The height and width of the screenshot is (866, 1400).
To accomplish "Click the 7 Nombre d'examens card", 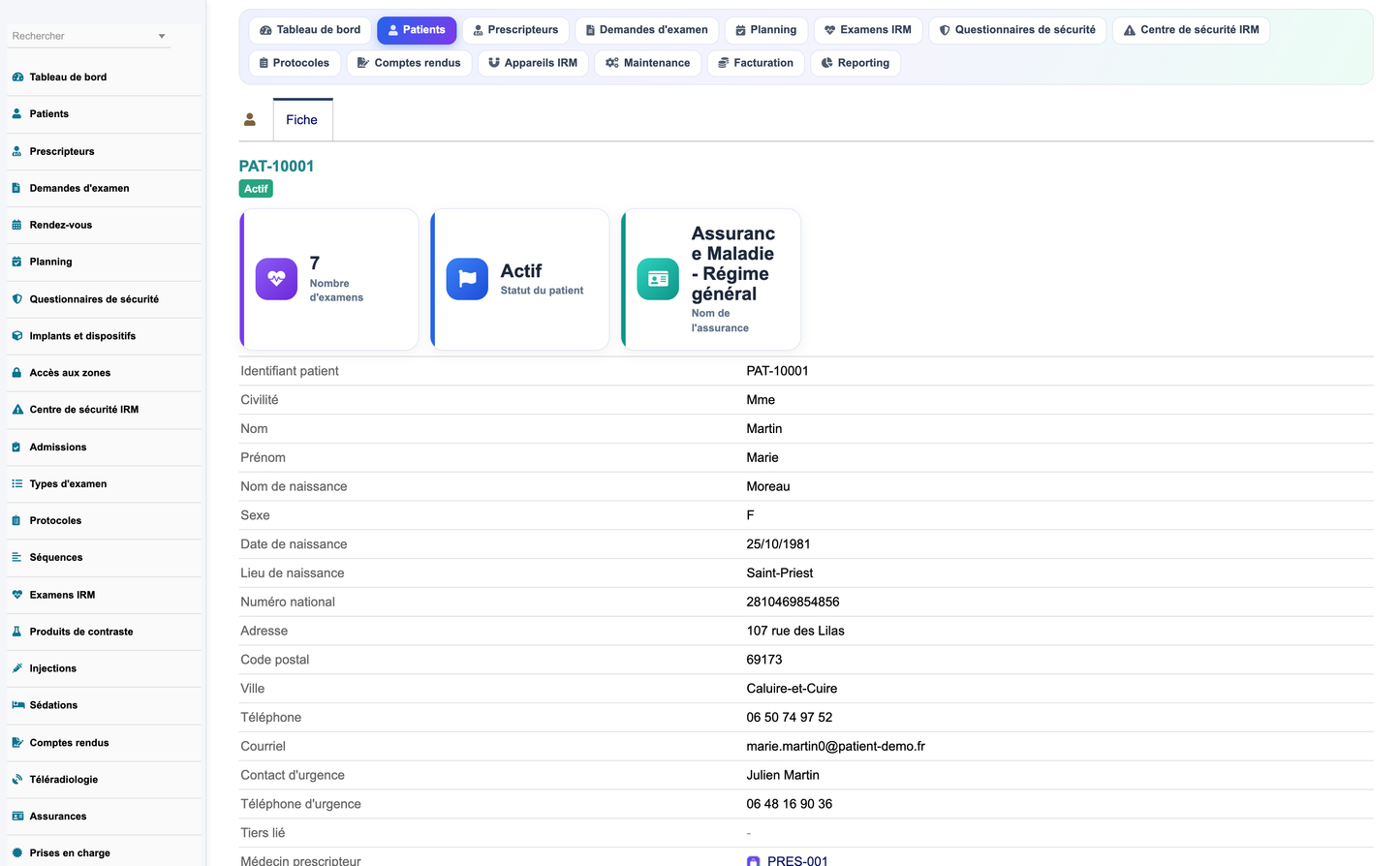I will click(329, 279).
